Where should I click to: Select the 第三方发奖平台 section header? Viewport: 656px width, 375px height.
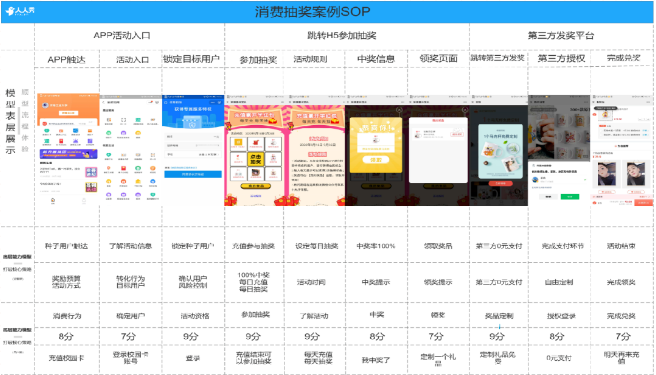pyautogui.click(x=561, y=35)
